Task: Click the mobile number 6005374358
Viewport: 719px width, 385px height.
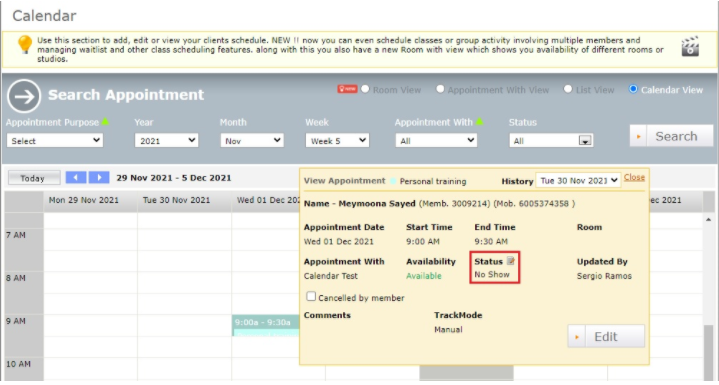Action: click(543, 204)
